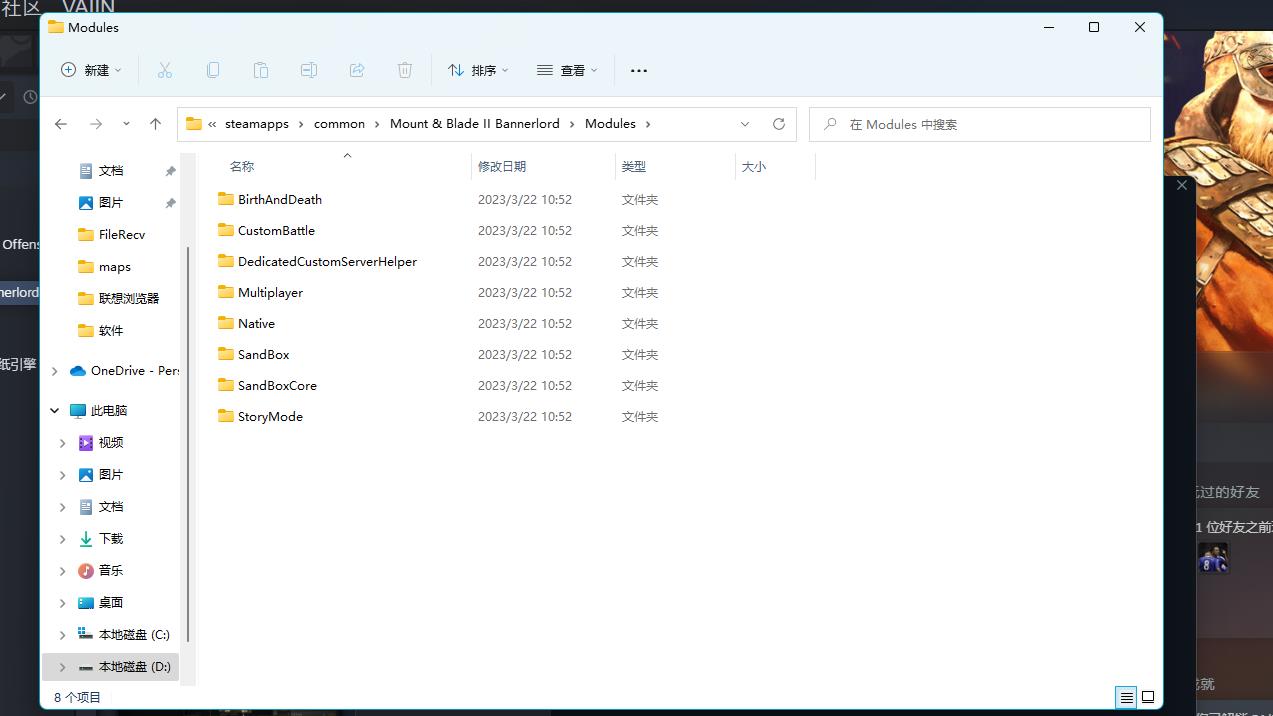Sort by 类型 column header
This screenshot has height=716, width=1273.
[x=634, y=167]
